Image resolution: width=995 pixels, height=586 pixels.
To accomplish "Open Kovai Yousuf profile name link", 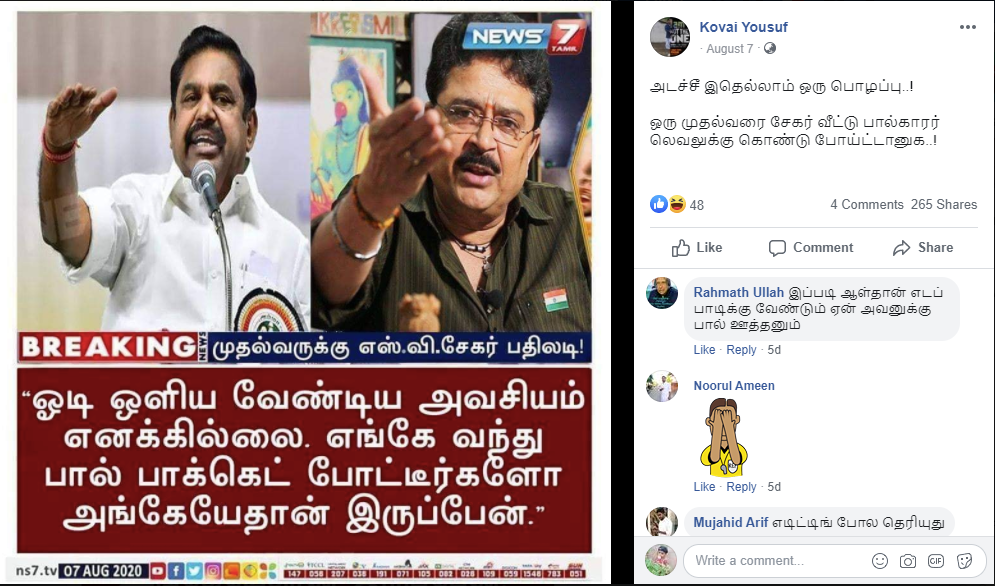I will (743, 27).
